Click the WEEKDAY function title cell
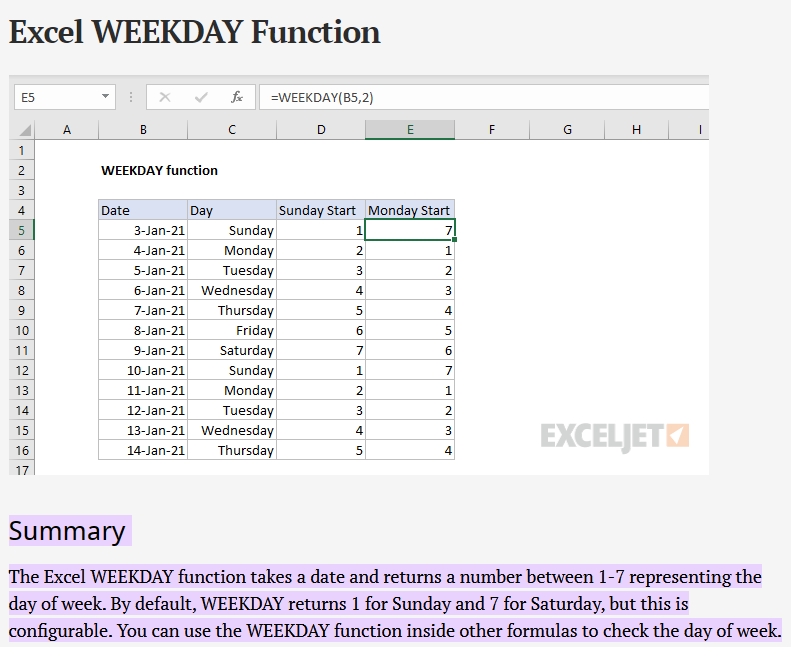Viewport: 791px width, 647px height. coord(159,170)
